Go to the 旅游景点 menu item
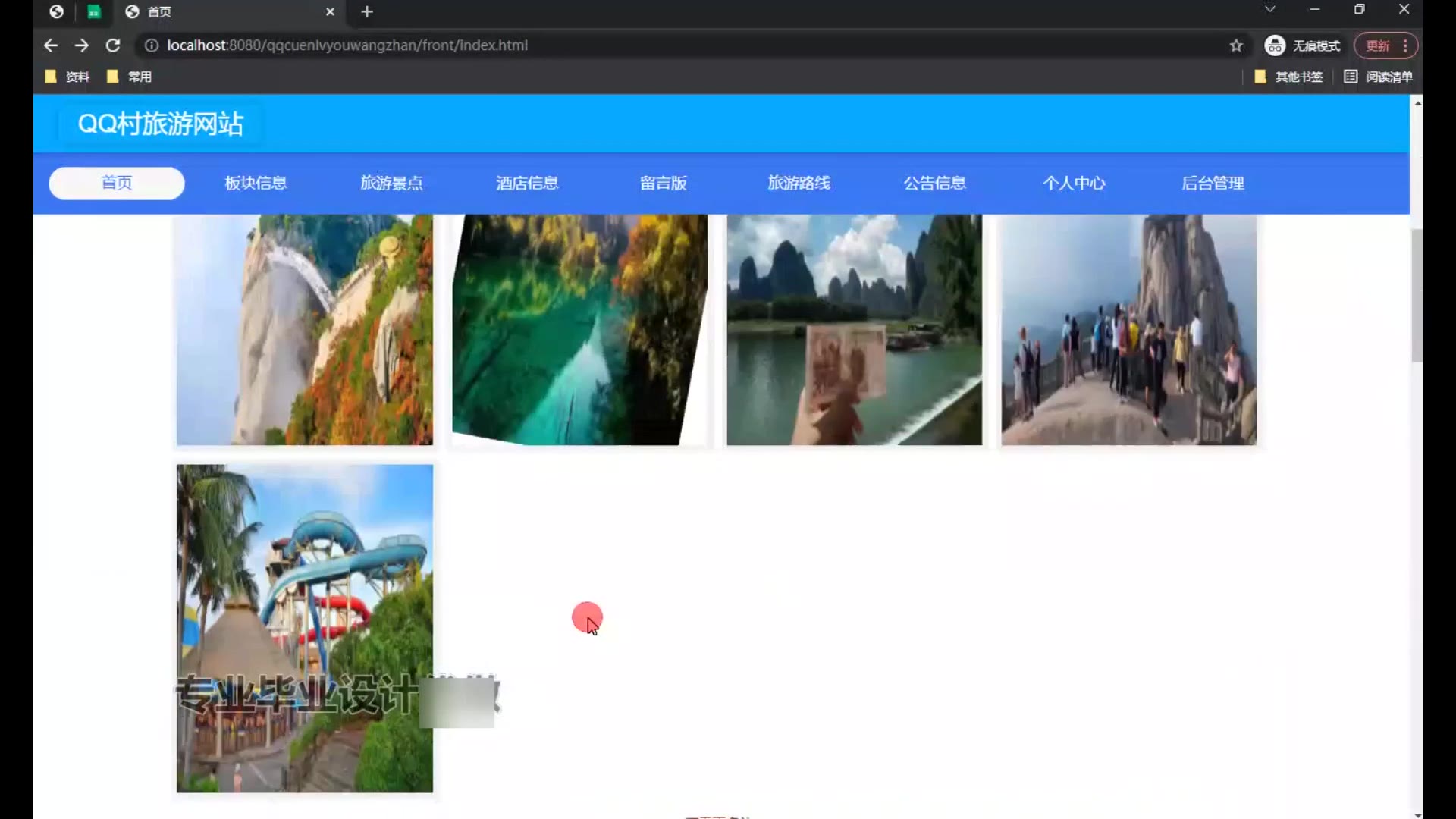Viewport: 1456px width, 819px height. [391, 183]
